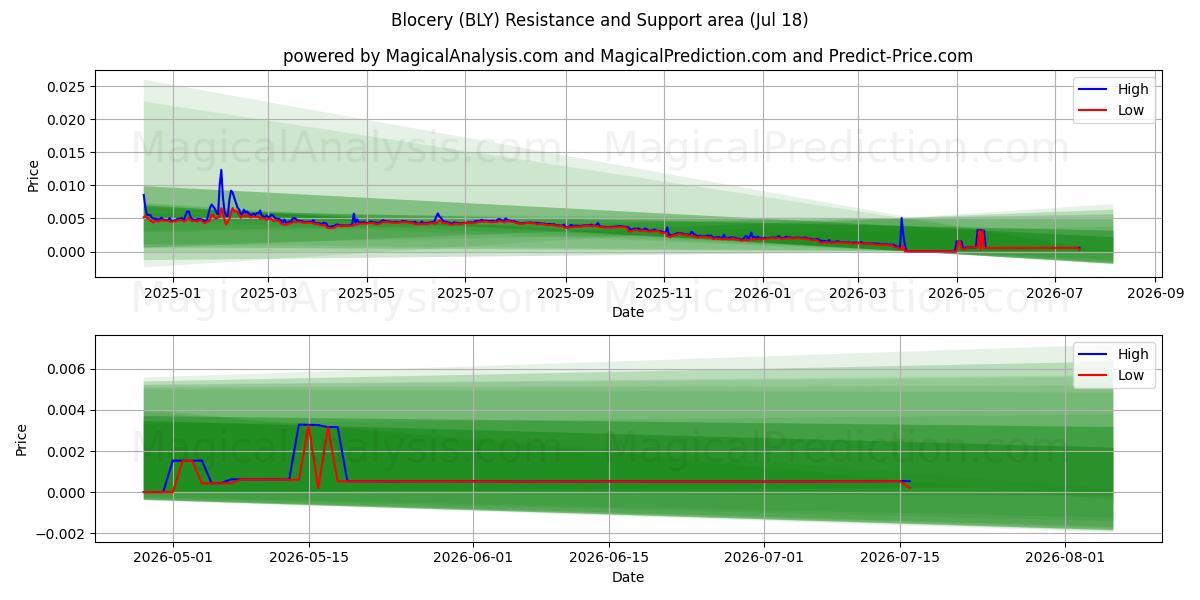
Task: Click the bottom chart x-axis label 2026-07-01
Action: (764, 559)
